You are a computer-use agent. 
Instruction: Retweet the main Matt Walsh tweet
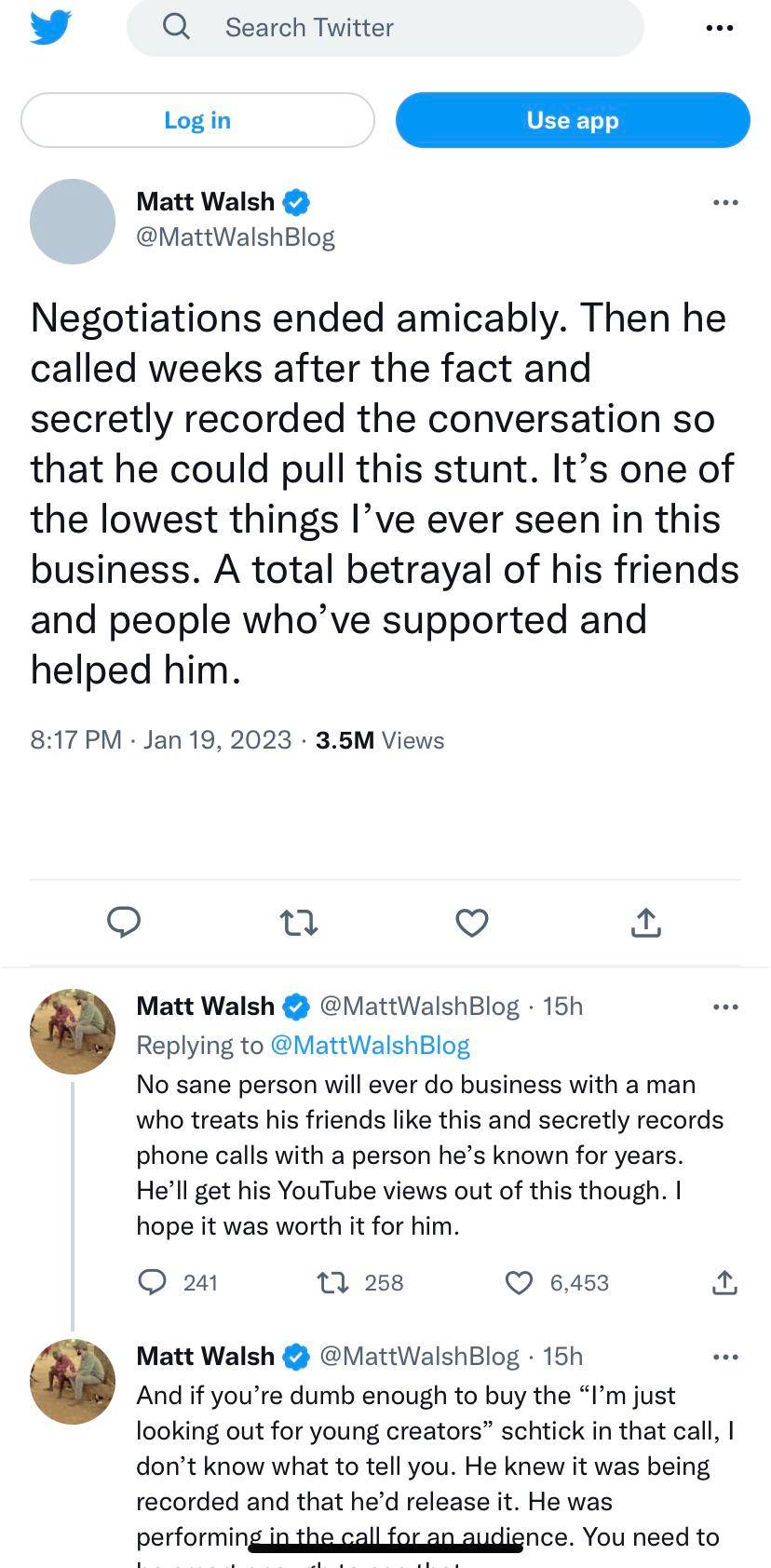click(x=299, y=923)
